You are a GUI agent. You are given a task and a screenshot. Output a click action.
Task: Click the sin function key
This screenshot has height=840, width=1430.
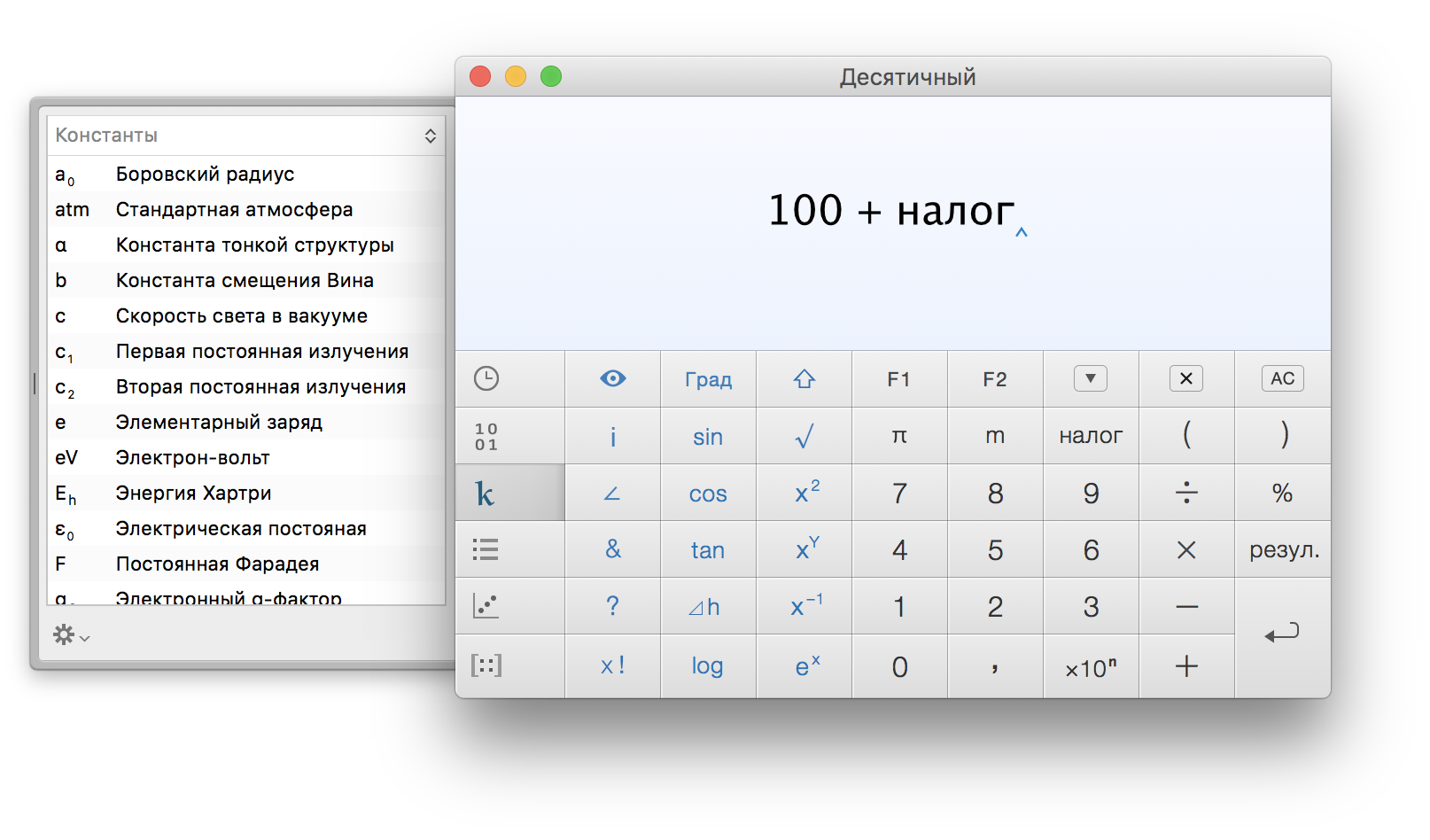pos(709,436)
